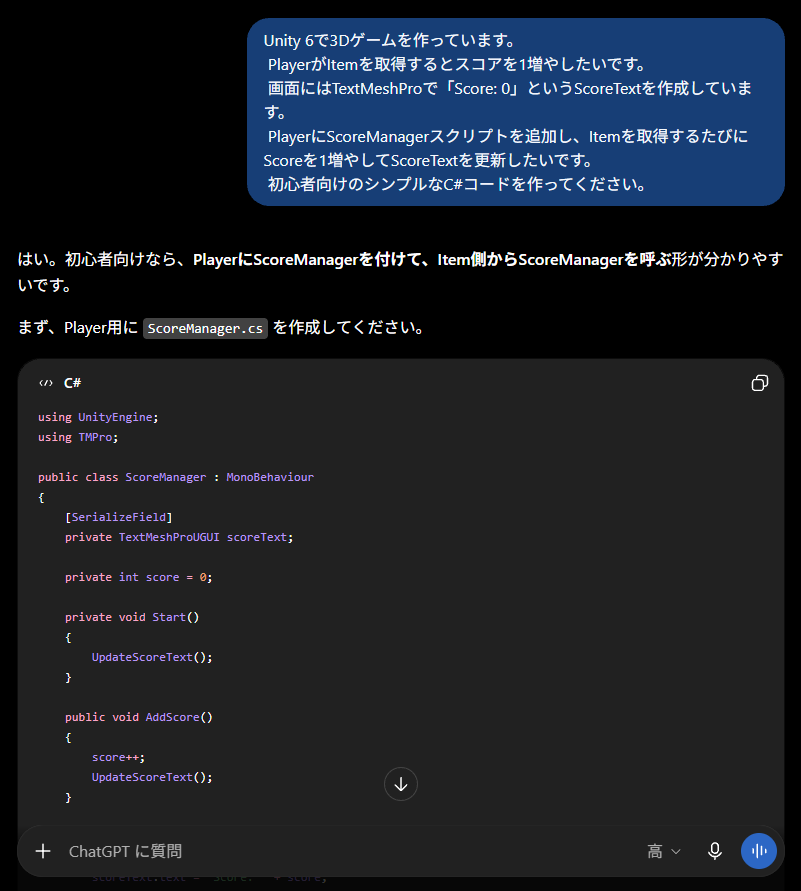Viewport: 801px width, 891px height.
Task: Click the line 'using TMPro;'
Action: (78, 437)
